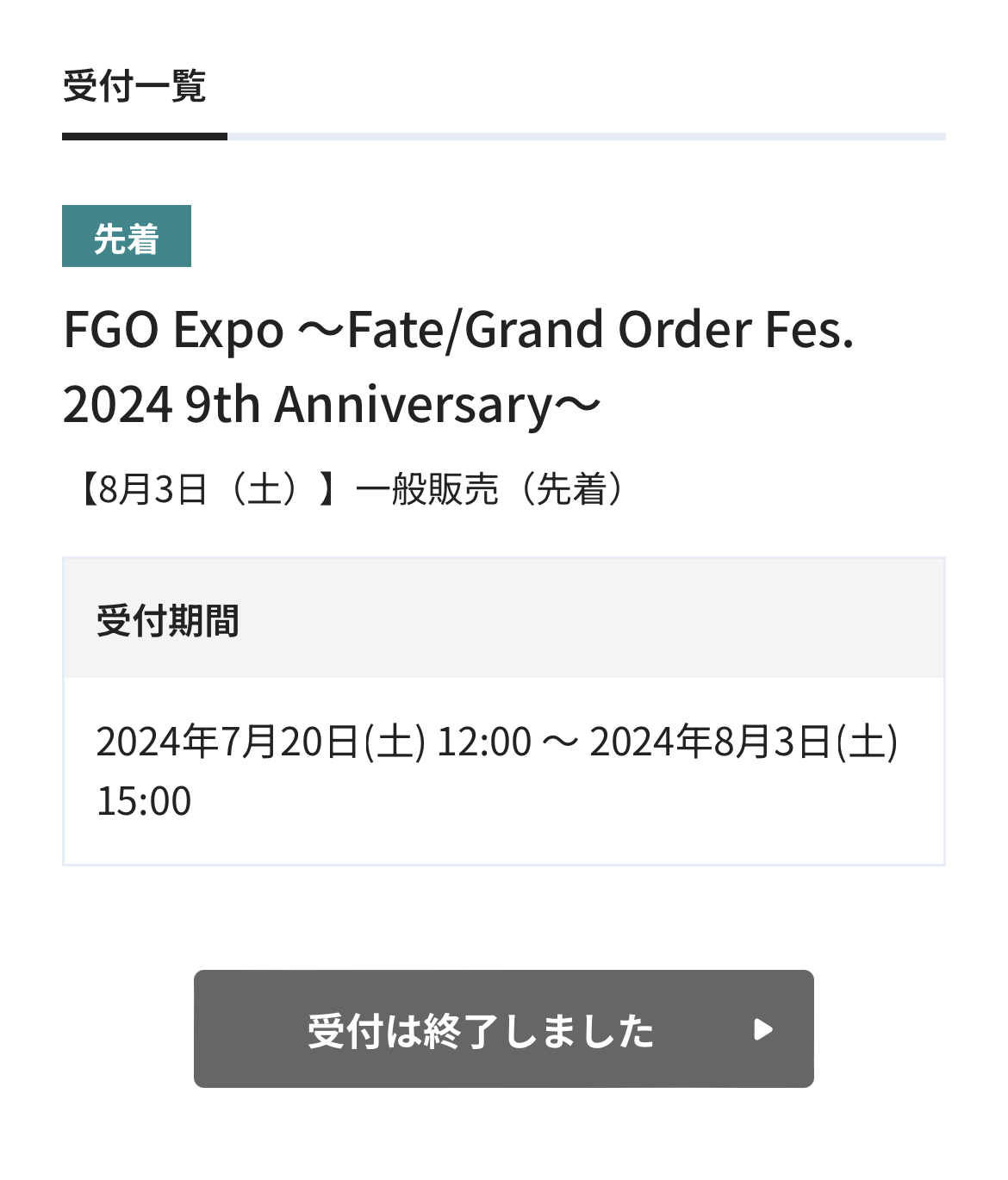Screen dimensions: 1008x1180
Task: Click the ～ separator between the reception dates
Action: [560, 742]
